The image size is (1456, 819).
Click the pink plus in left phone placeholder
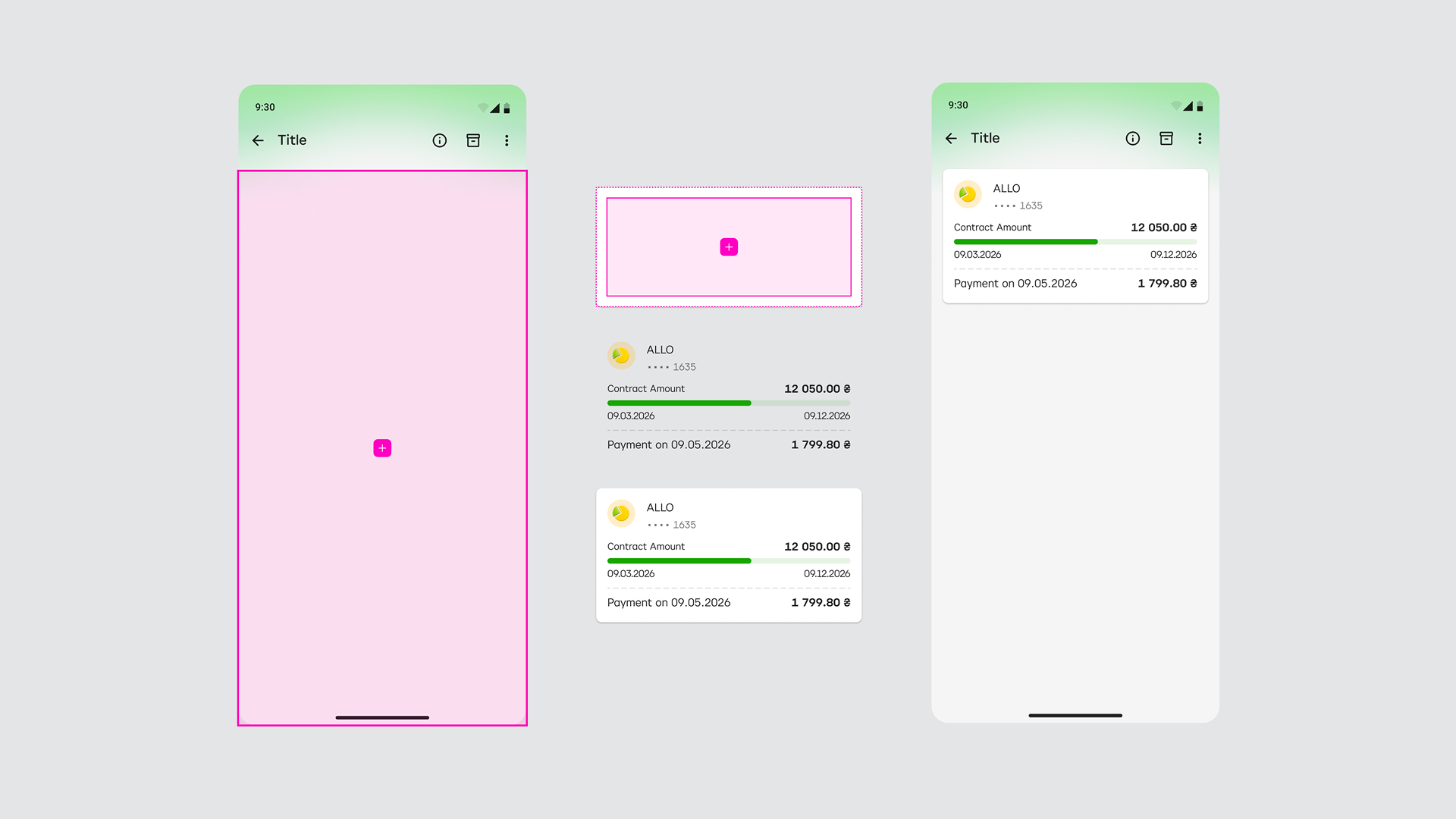point(382,448)
